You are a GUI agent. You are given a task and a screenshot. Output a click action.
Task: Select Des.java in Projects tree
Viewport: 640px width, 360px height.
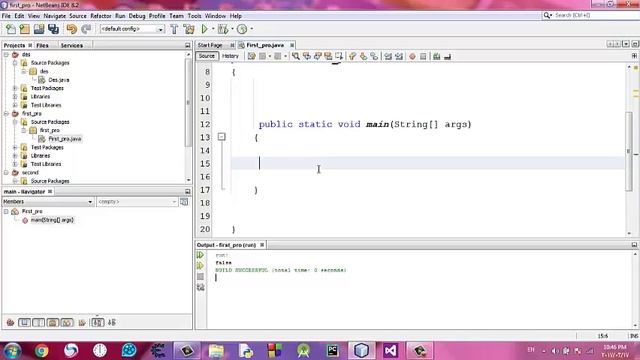click(59, 80)
